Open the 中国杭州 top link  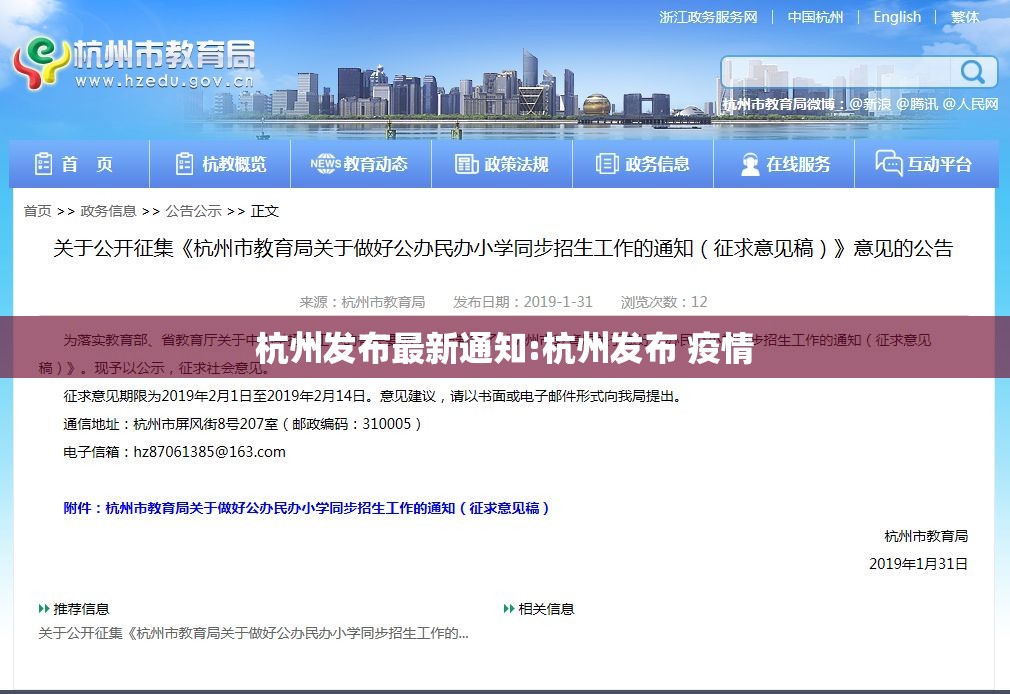(815, 17)
